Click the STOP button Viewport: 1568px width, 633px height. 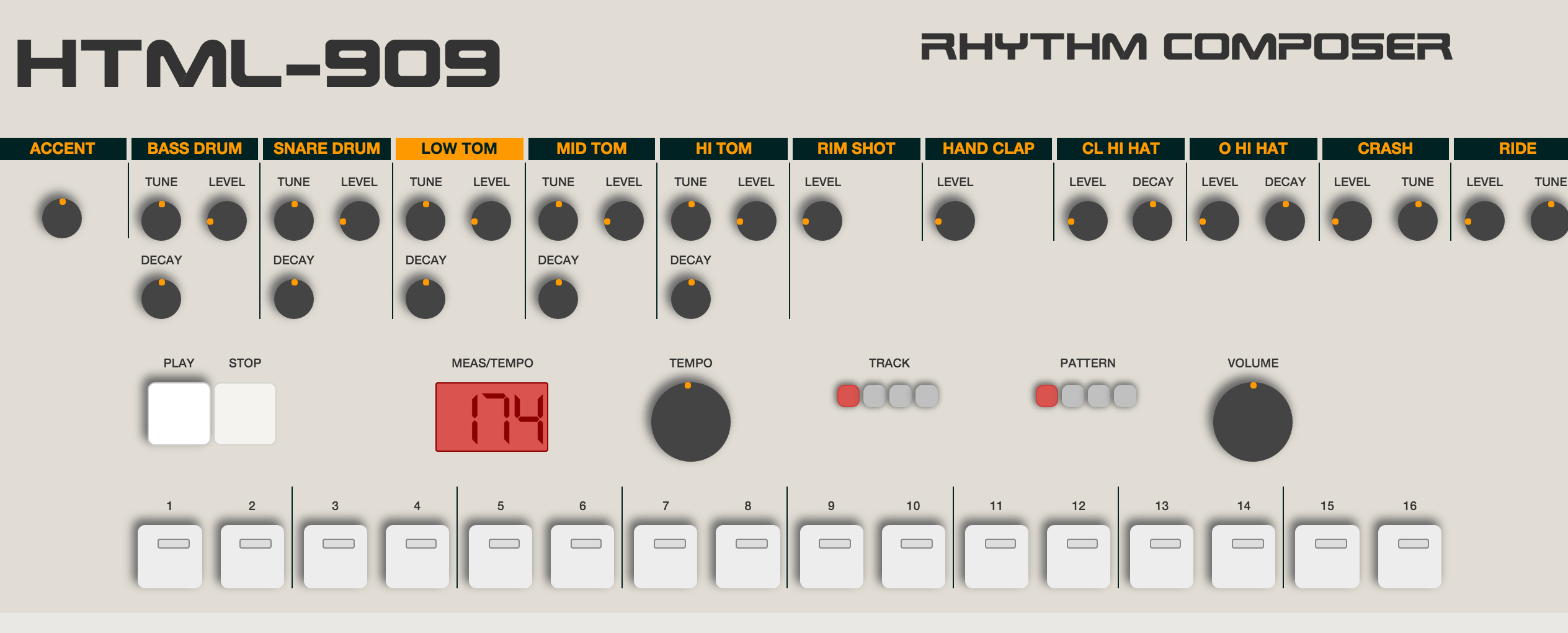[245, 413]
